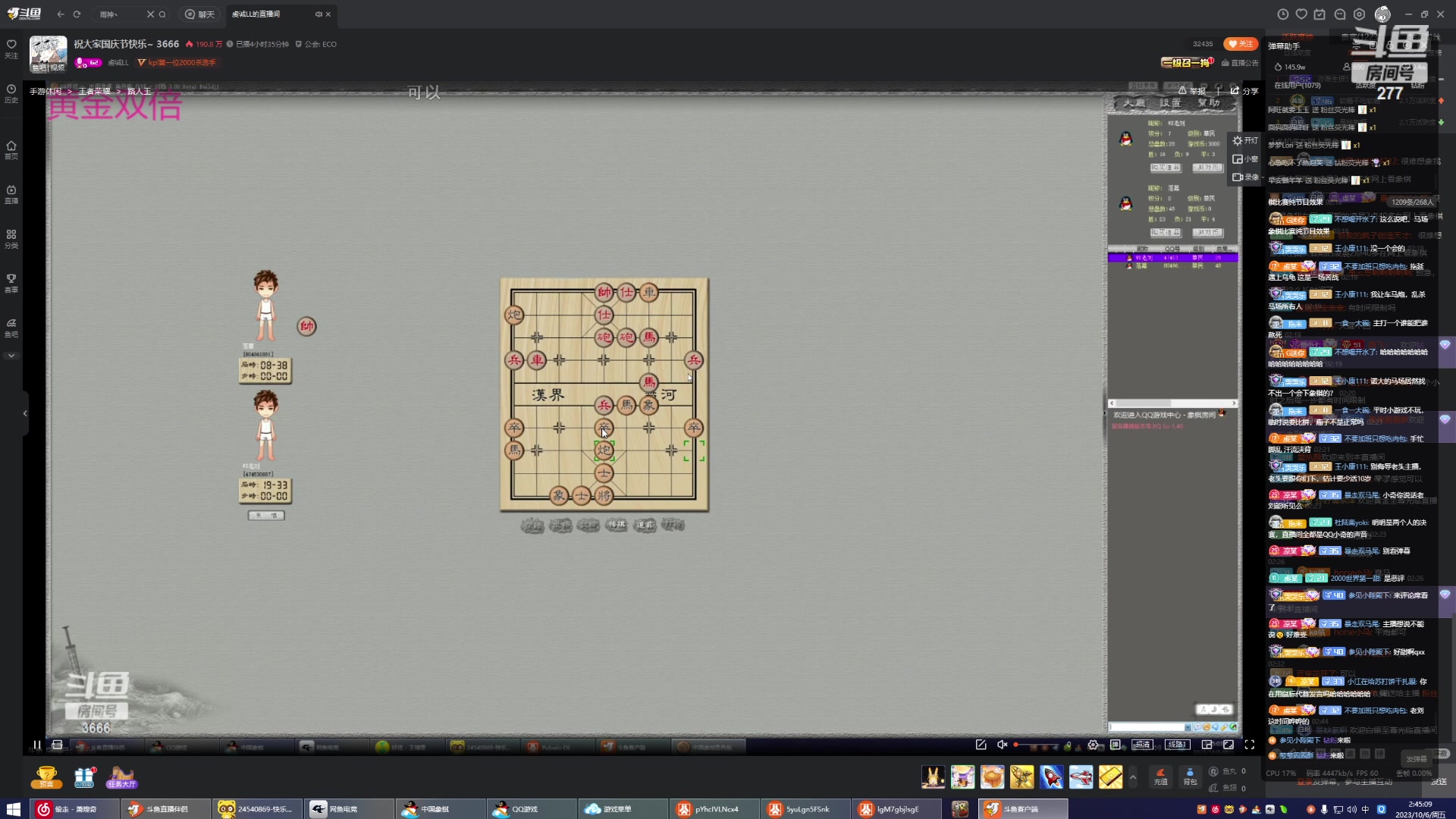The image size is (1456, 819).
Task: Open 中国象棋 taskbar window
Action: click(x=440, y=809)
